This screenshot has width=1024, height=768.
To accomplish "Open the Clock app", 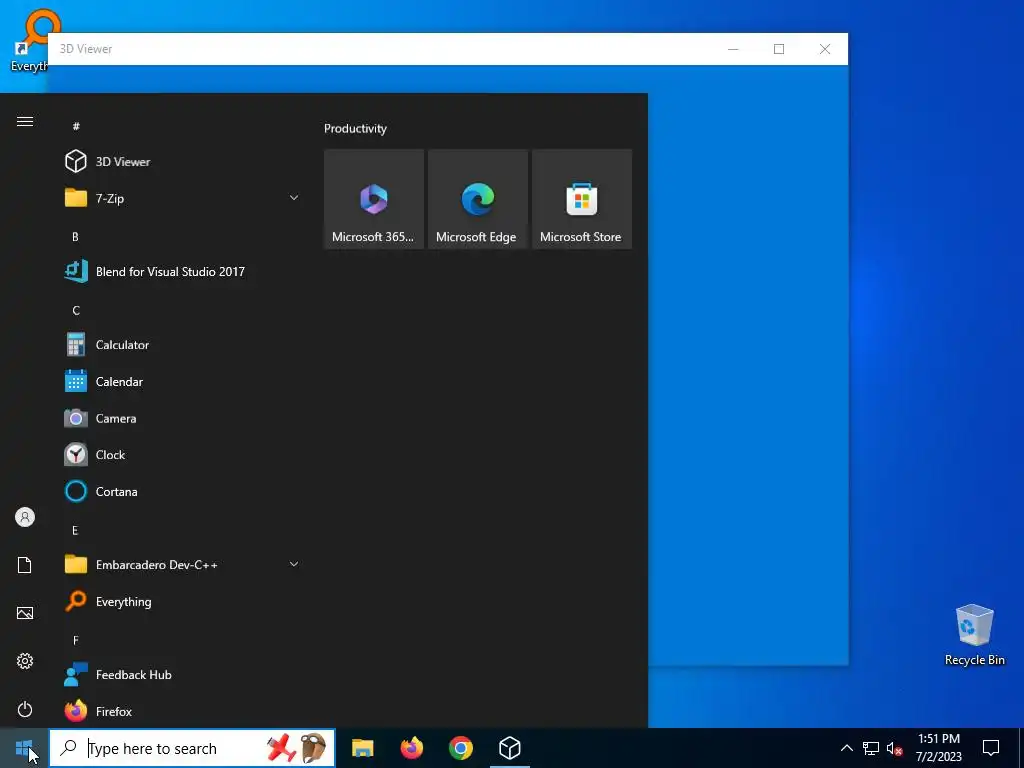I will pos(182,455).
